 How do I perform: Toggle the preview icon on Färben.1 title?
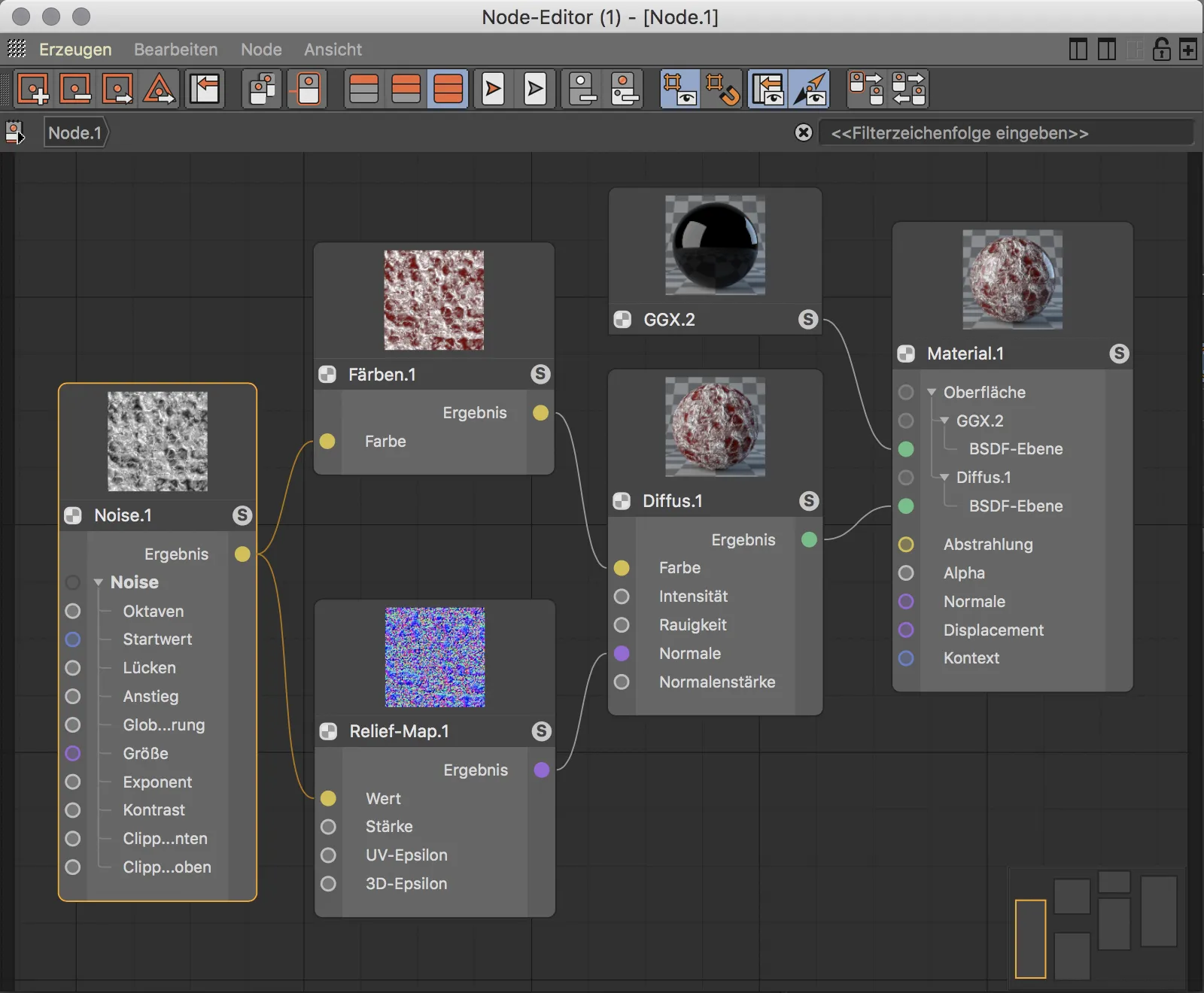pos(327,374)
